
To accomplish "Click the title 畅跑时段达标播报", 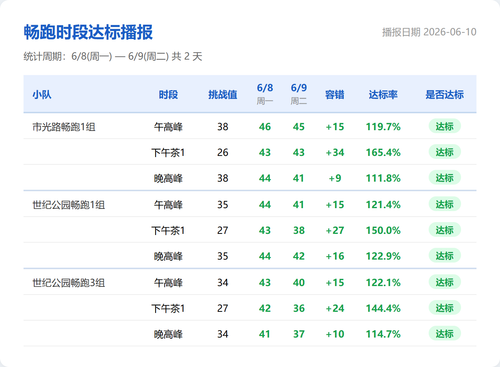I will pyautogui.click(x=88, y=32).
